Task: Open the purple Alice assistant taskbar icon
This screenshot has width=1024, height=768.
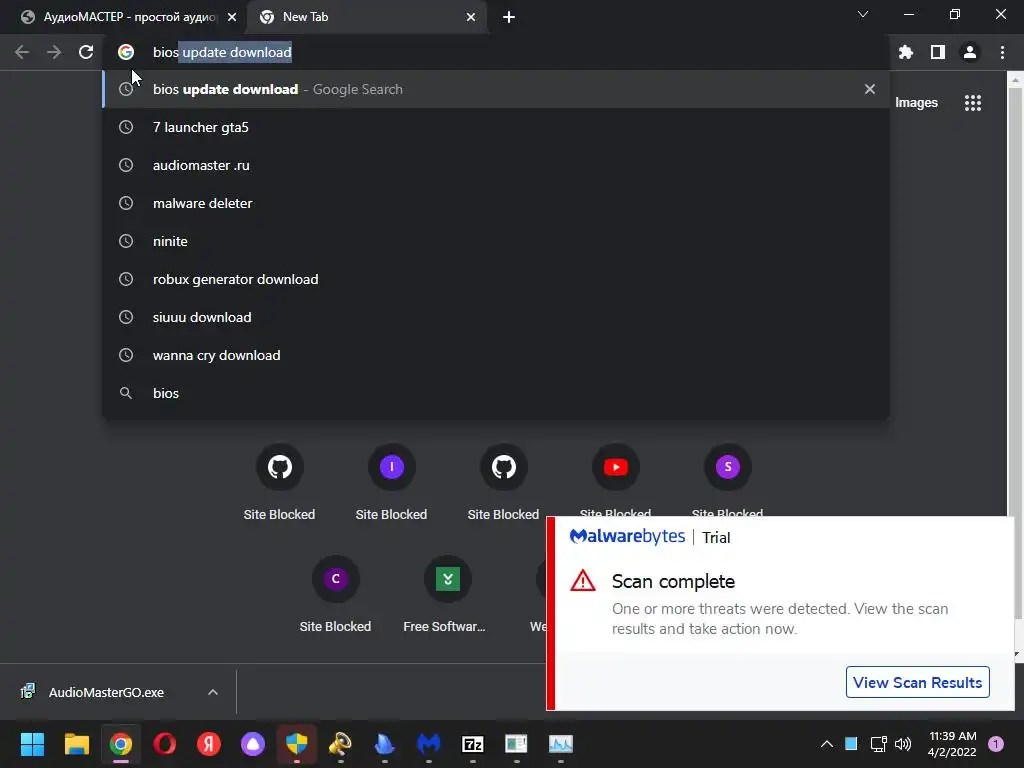Action: point(253,744)
